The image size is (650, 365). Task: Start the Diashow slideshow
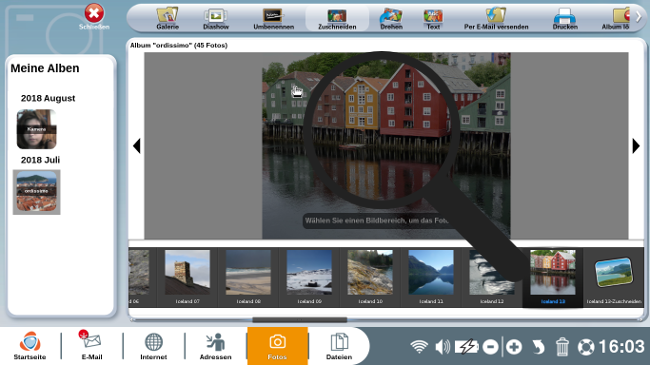(216, 19)
